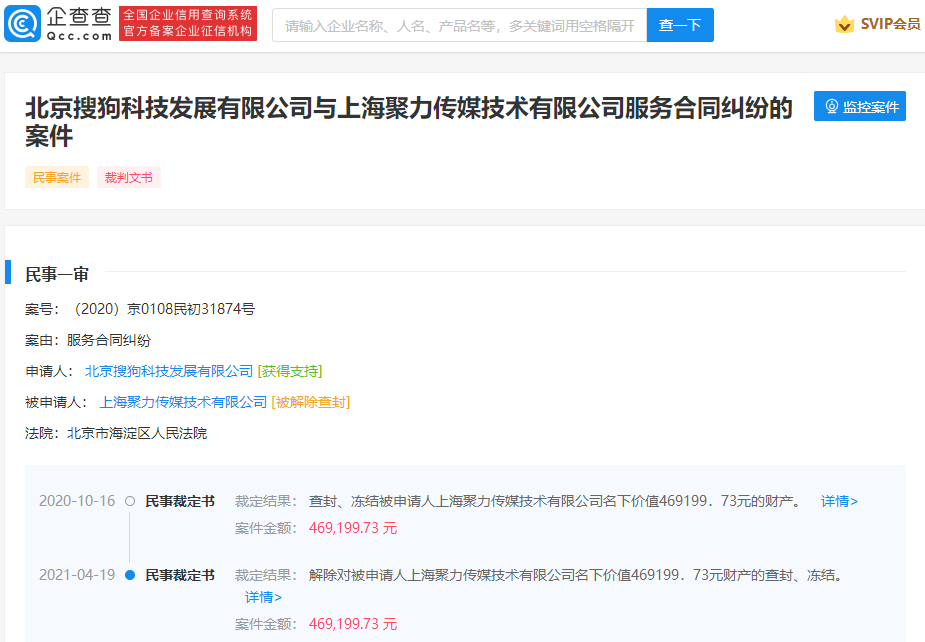Open respondent 上海聚力传媒技术有限公司 link

tap(183, 402)
